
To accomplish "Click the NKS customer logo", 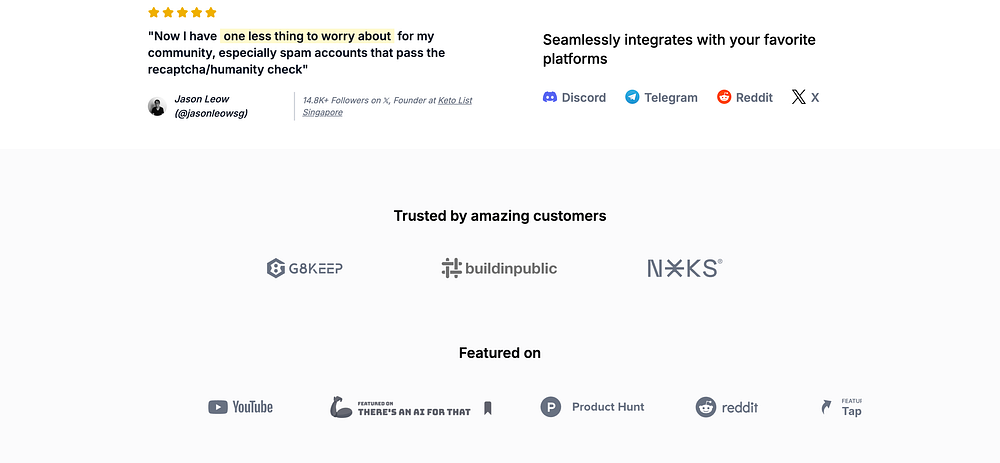I will [x=684, y=268].
